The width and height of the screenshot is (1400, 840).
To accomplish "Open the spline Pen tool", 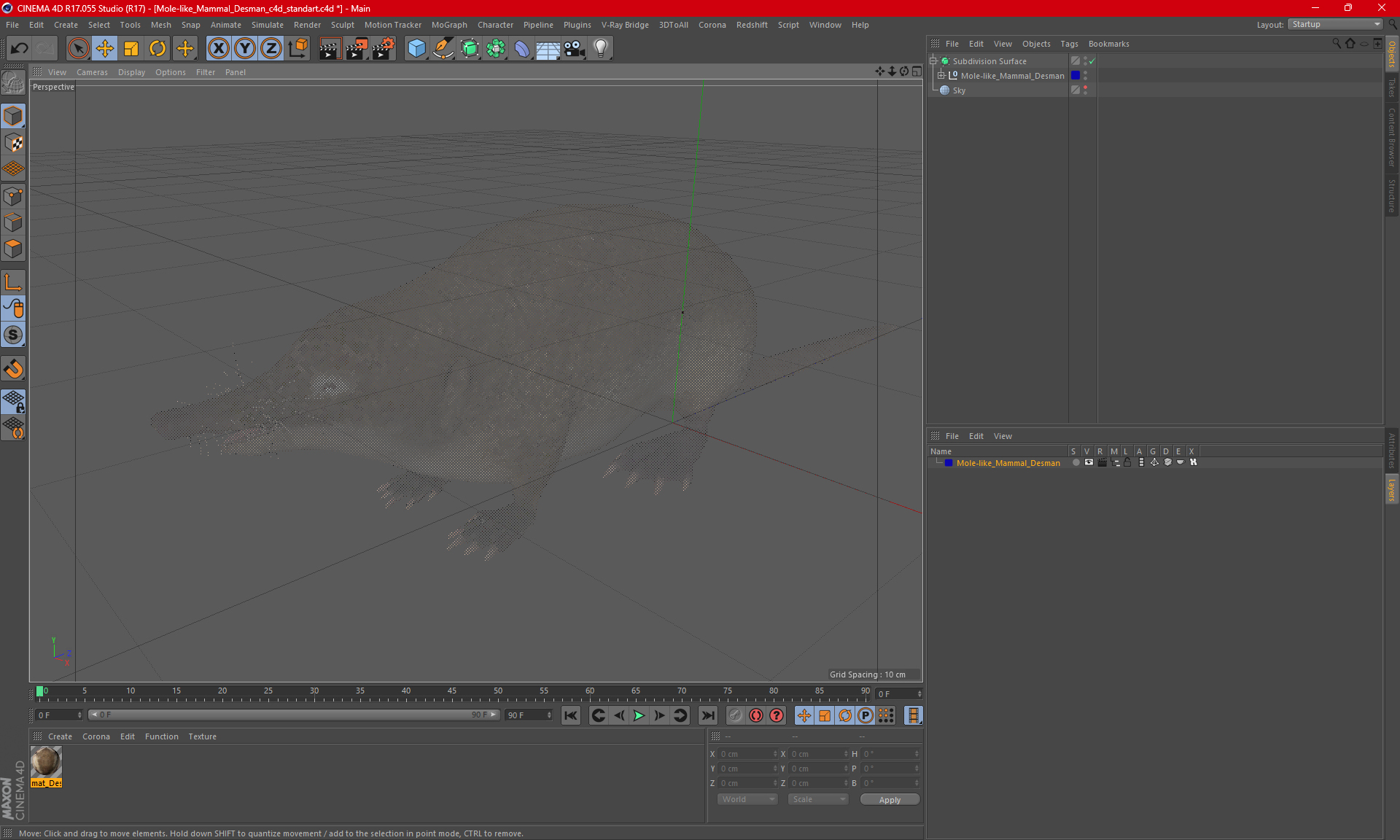I will click(x=443, y=48).
